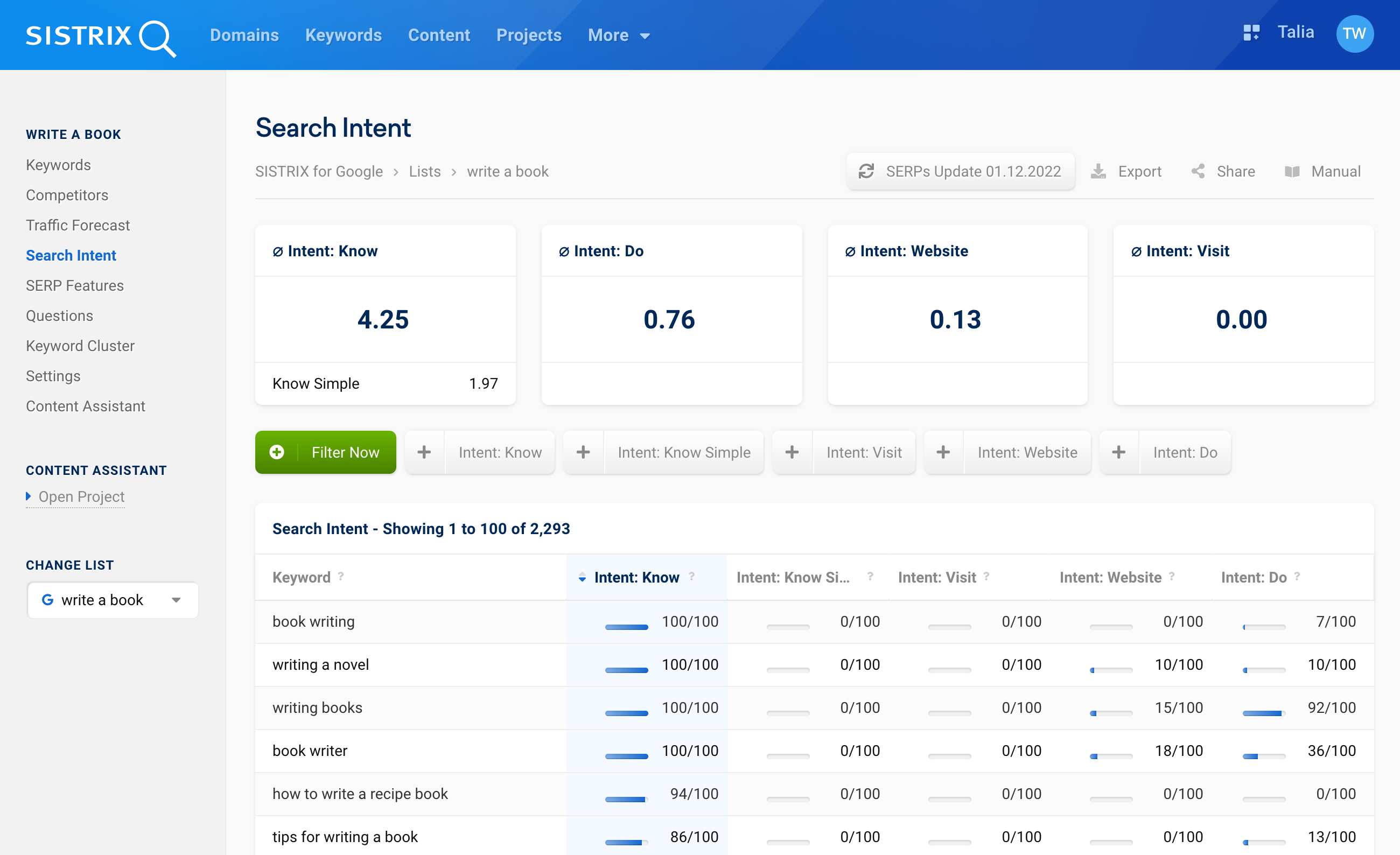Open Keyword Cluster in sidebar
1400x855 pixels.
(80, 346)
